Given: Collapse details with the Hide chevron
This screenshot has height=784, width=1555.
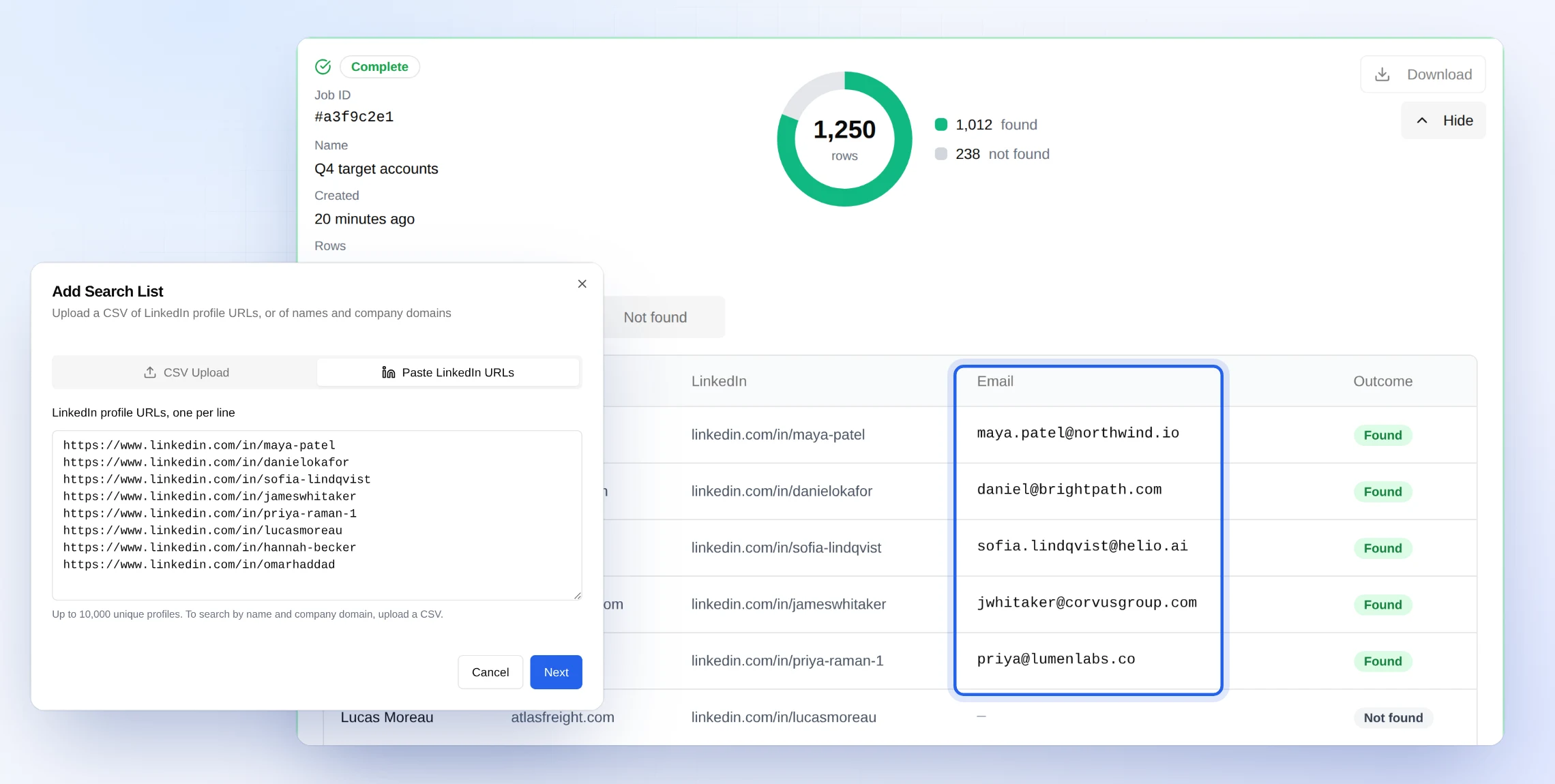Looking at the screenshot, I should point(1422,121).
